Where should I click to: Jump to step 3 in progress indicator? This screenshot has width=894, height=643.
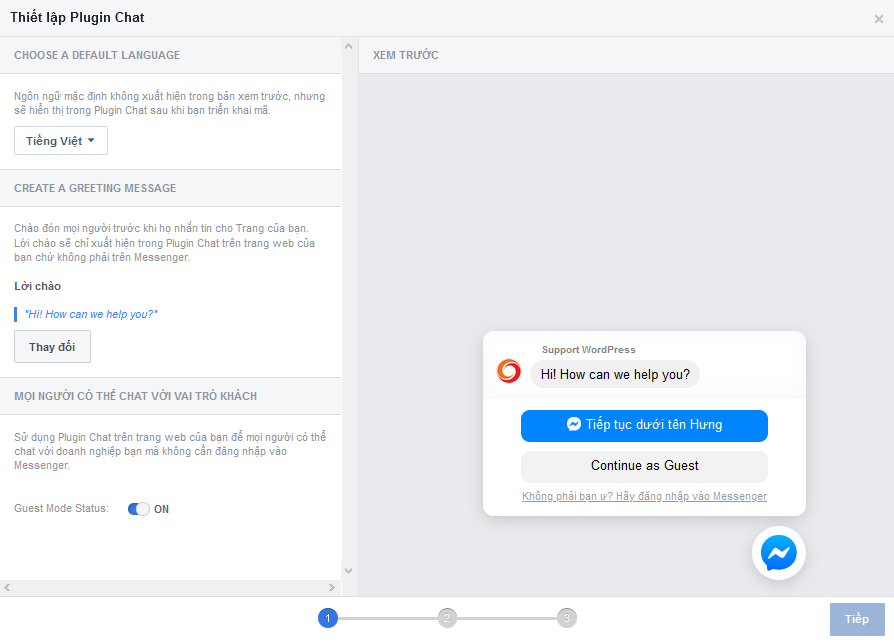click(567, 618)
